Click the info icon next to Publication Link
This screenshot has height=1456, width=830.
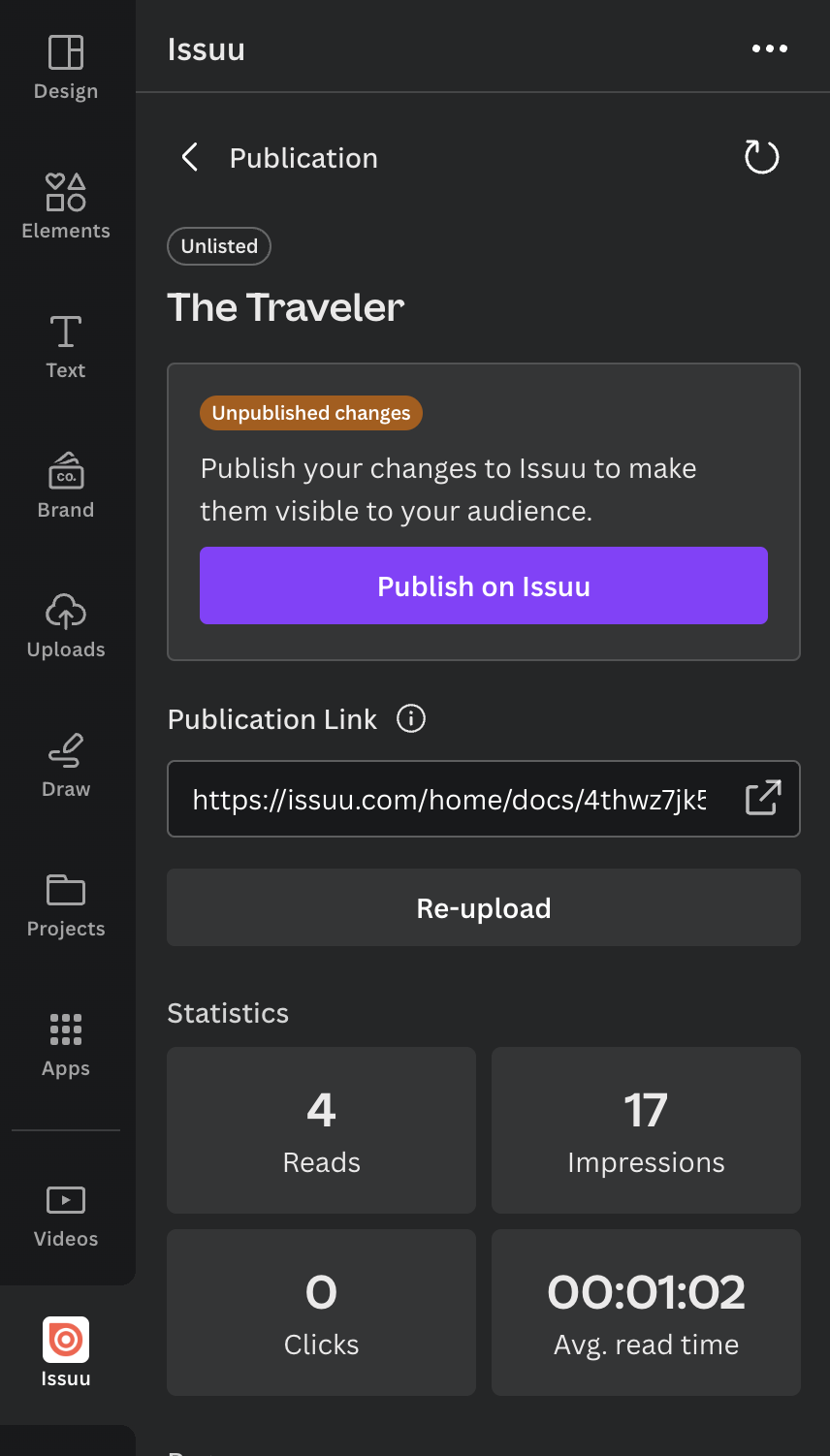click(410, 718)
